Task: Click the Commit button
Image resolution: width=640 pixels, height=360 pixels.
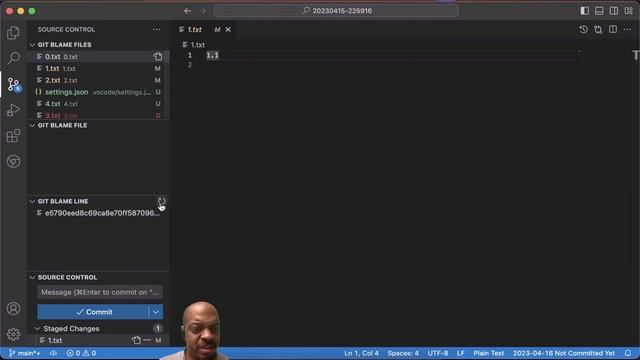Action: coord(93,312)
